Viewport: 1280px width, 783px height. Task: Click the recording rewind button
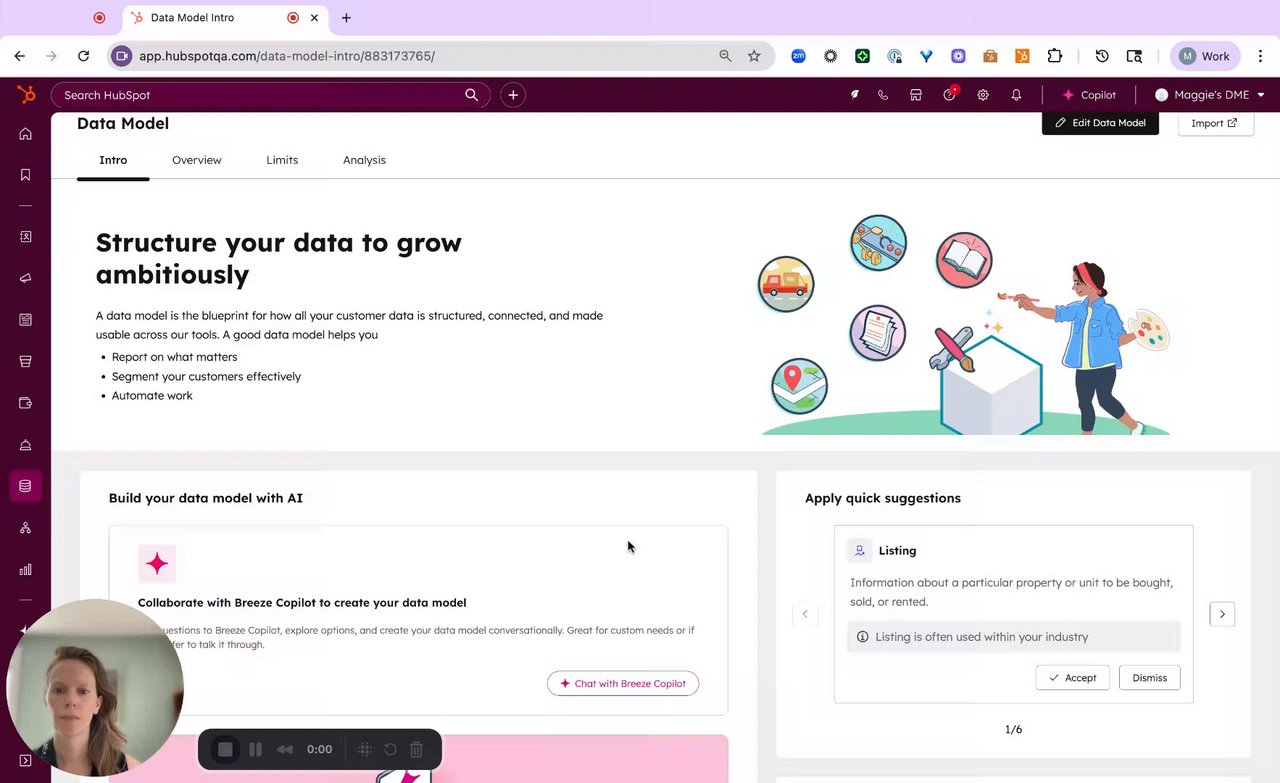[285, 749]
